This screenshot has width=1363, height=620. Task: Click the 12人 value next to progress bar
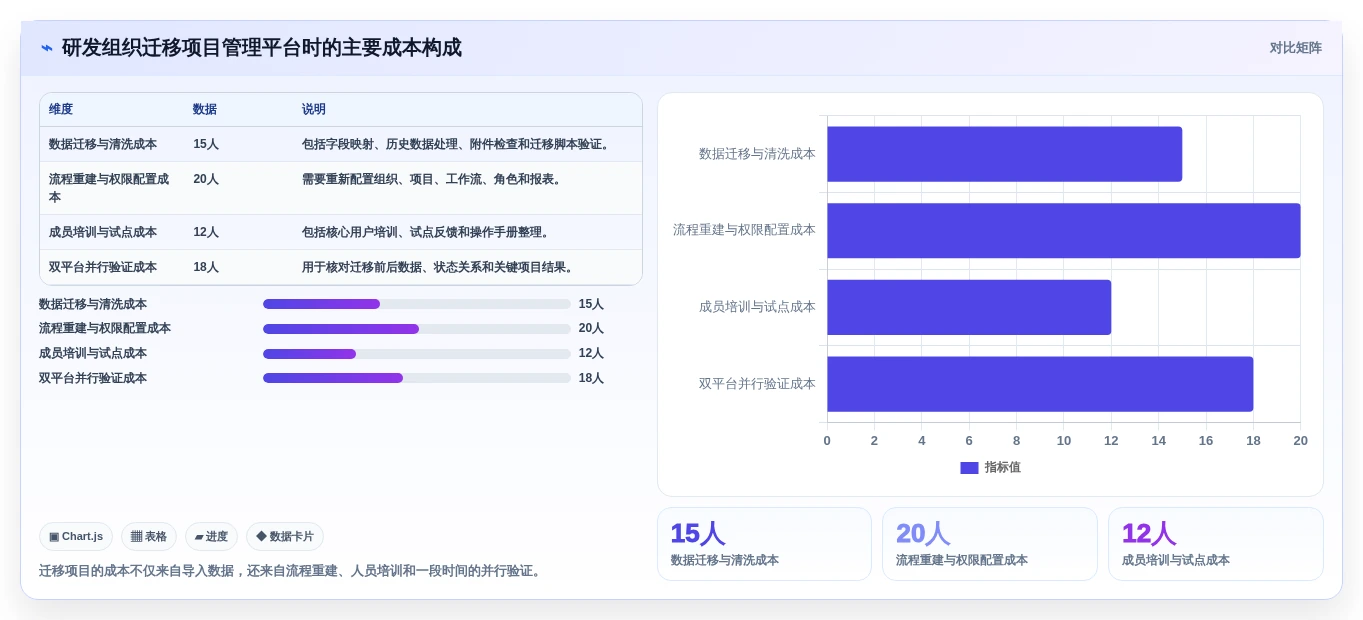tap(591, 353)
